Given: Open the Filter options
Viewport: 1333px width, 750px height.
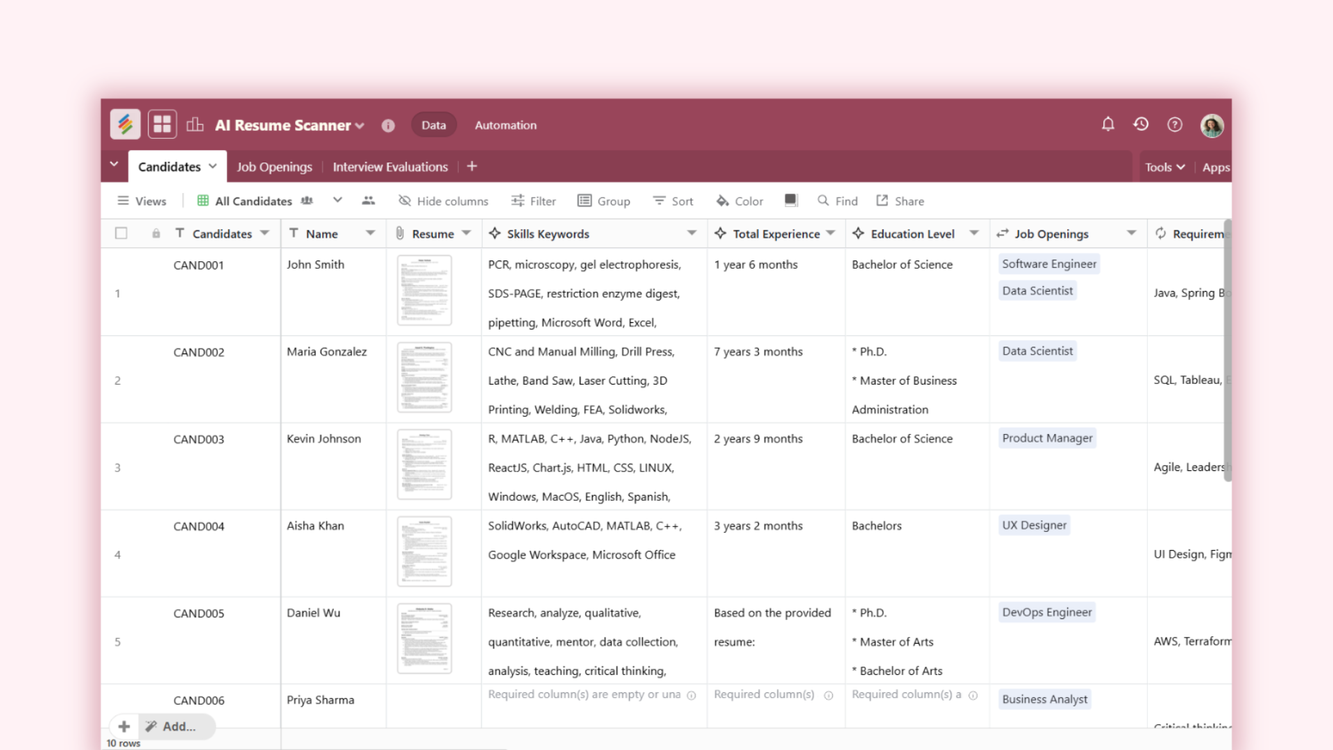Looking at the screenshot, I should click(x=534, y=201).
